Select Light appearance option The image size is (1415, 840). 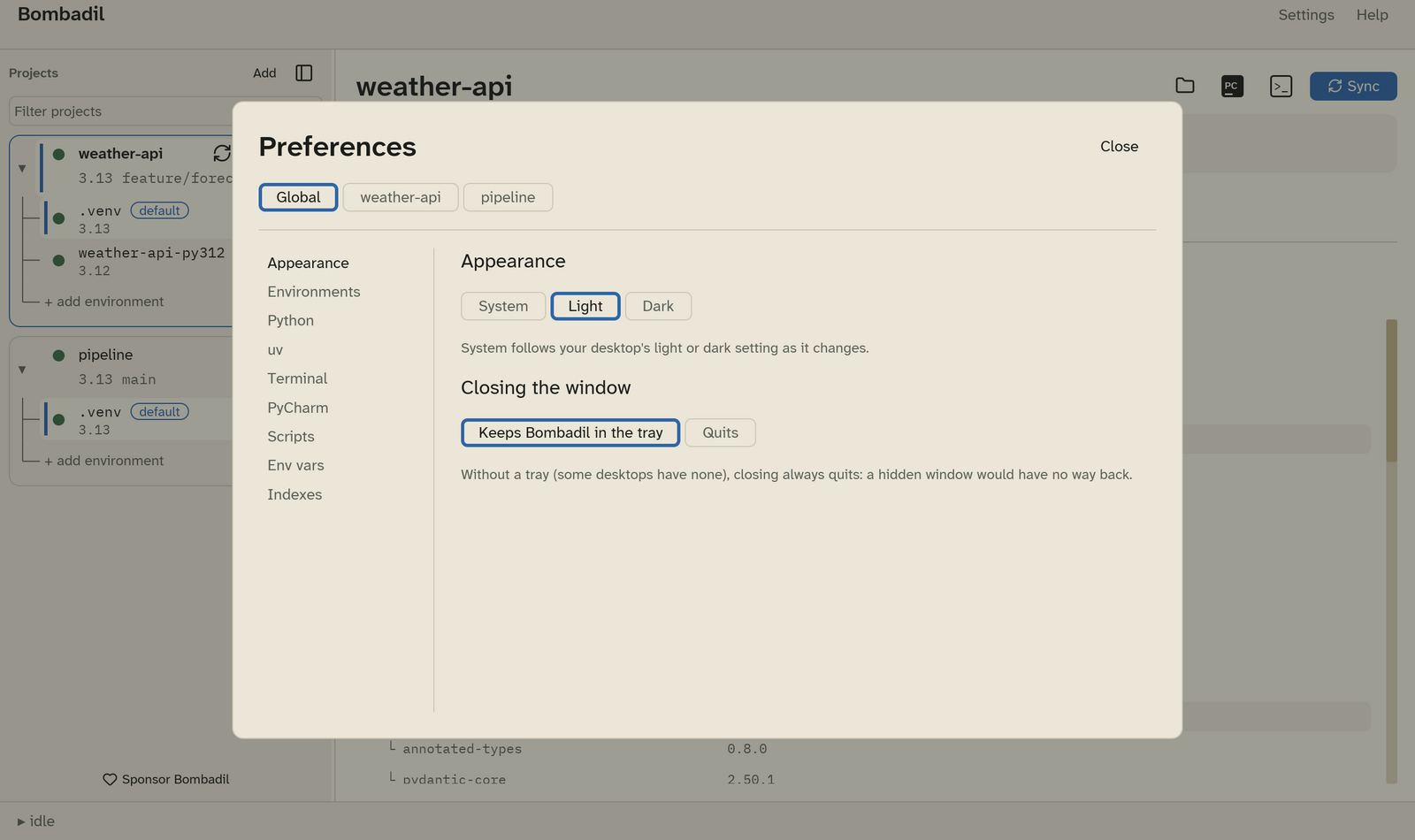[585, 306]
